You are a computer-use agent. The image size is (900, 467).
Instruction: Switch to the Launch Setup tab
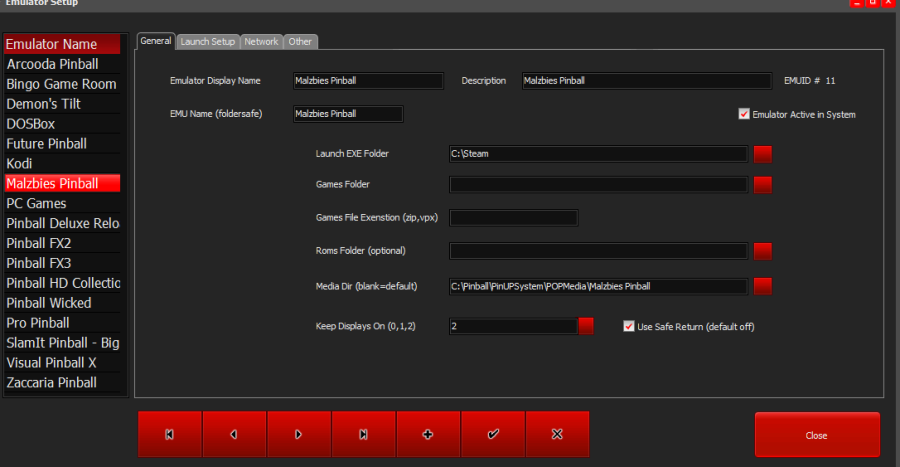pyautogui.click(x=208, y=41)
